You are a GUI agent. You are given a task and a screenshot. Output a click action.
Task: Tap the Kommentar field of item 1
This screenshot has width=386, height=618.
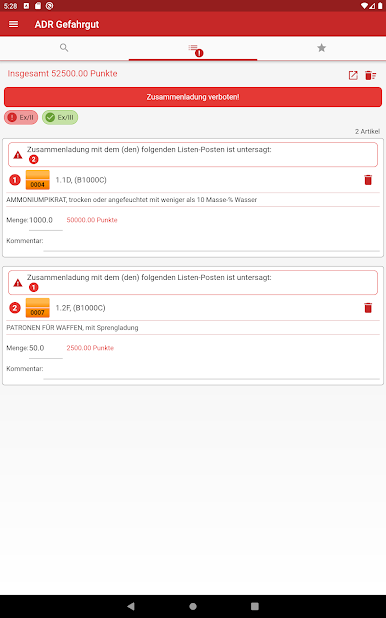[211, 242]
